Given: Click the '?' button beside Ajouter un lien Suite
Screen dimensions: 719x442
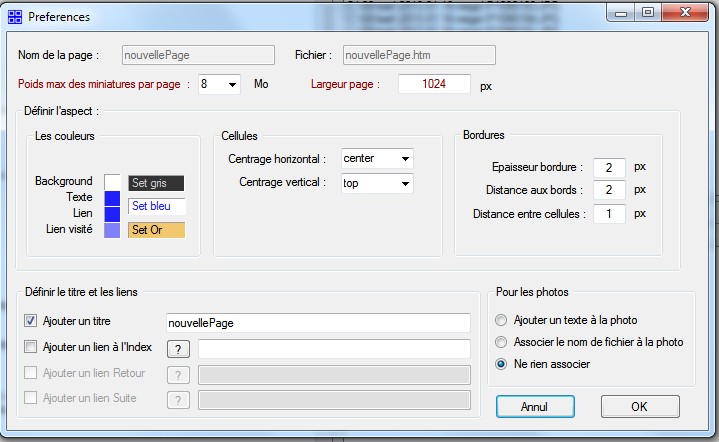Looking at the screenshot, I should point(178,400).
